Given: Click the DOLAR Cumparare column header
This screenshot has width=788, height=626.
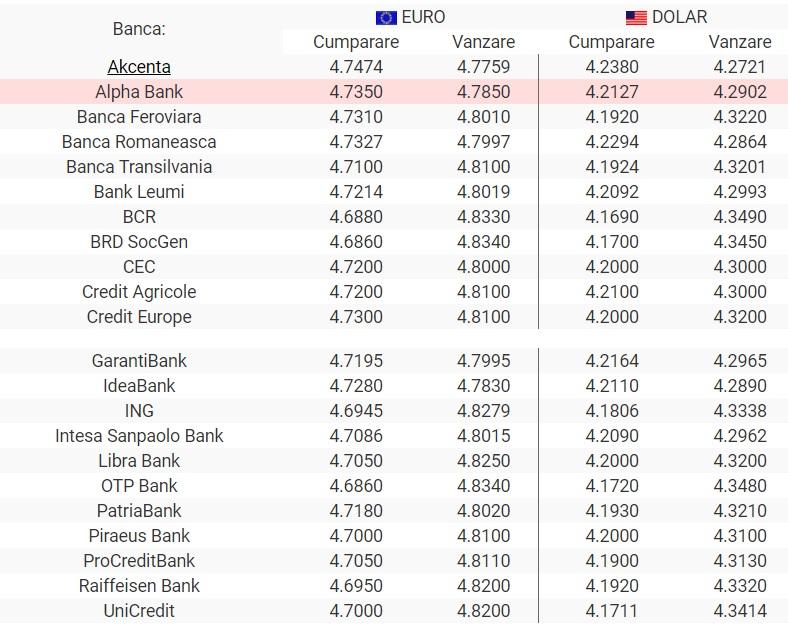Looking at the screenshot, I should (612, 42).
